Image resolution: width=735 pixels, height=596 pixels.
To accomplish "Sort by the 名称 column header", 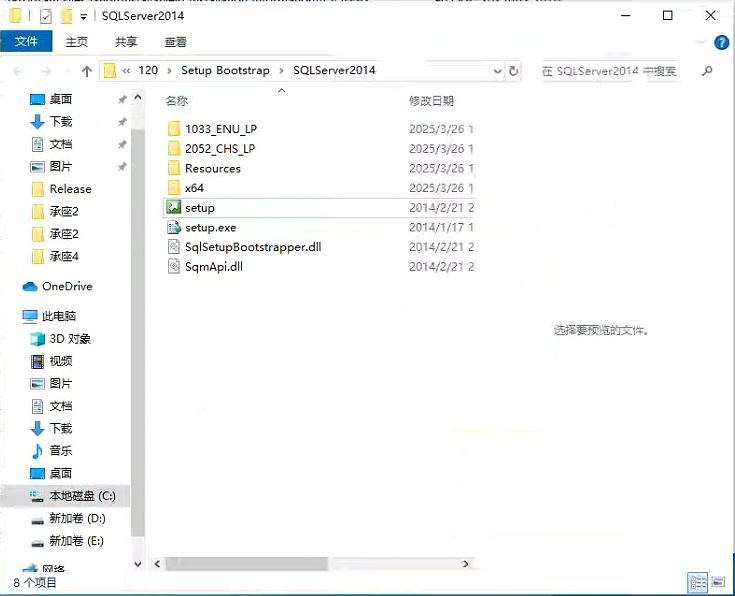I will [x=177, y=101].
